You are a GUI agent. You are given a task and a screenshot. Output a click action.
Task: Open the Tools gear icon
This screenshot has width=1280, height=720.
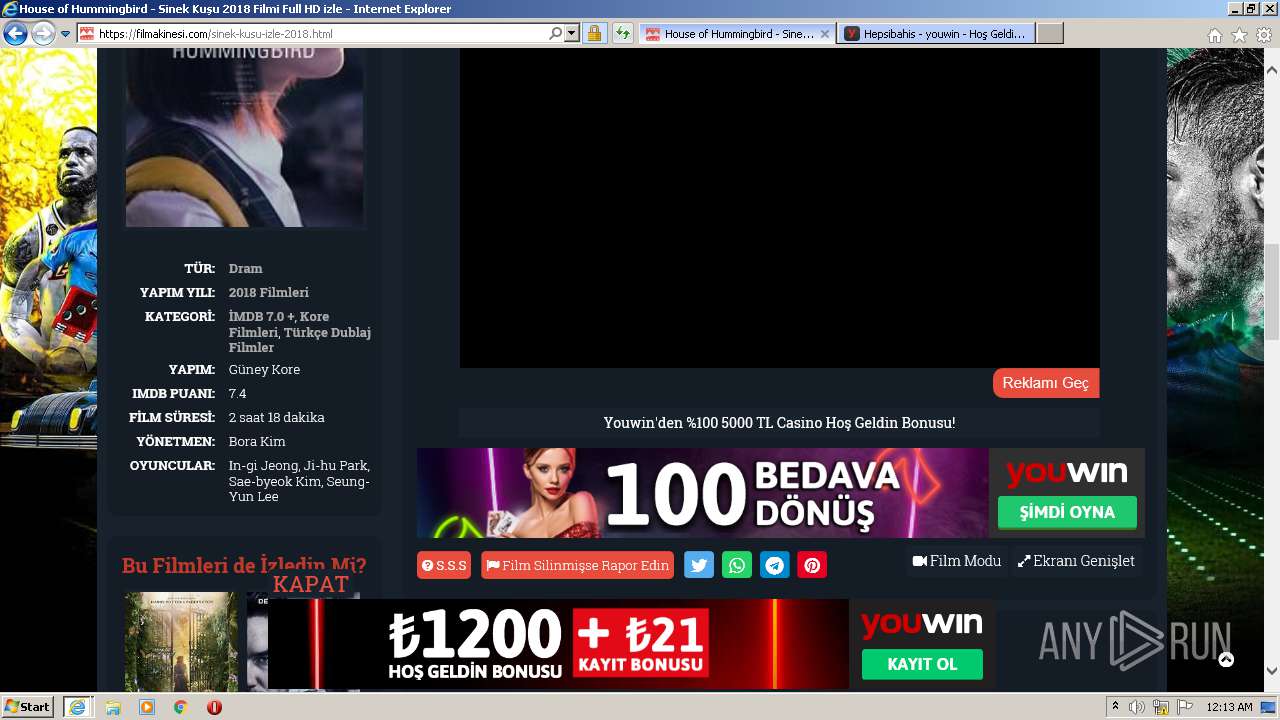pos(1264,35)
